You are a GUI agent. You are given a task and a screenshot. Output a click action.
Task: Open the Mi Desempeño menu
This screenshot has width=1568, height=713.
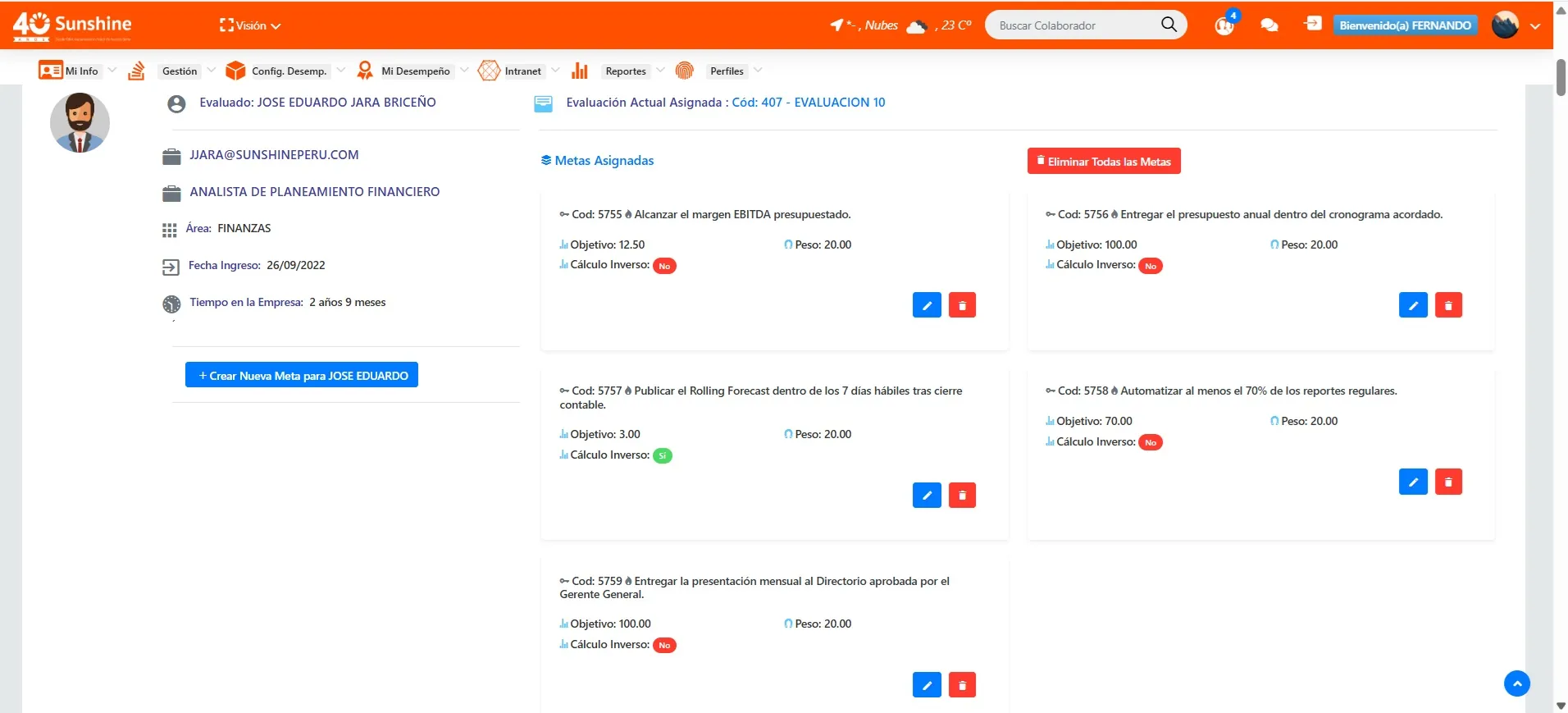click(x=416, y=71)
